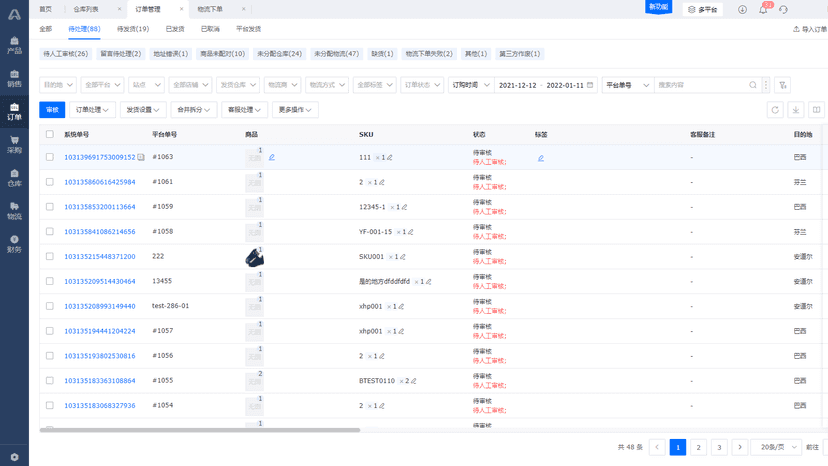
Task: Export orders with download icon
Action: click(796, 110)
